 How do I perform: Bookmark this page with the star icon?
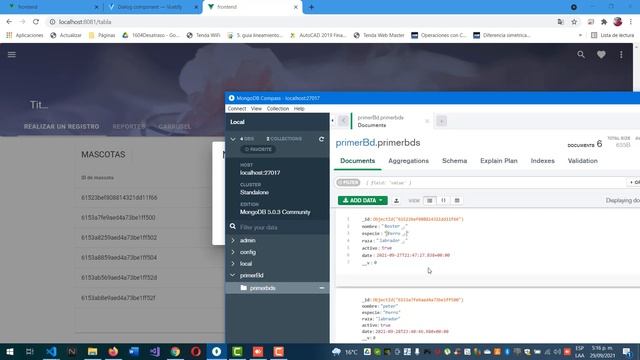[574, 22]
